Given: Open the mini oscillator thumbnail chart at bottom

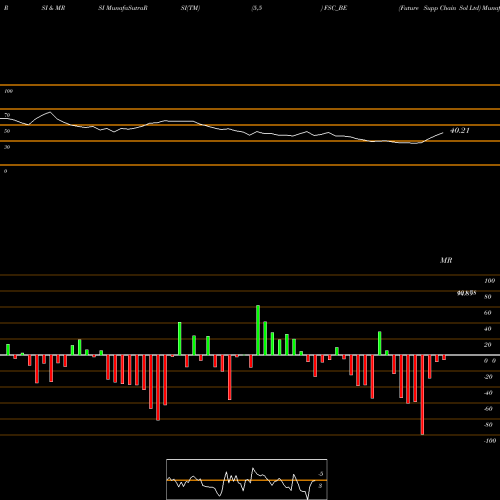Looking at the screenshot, I should coord(247,479).
